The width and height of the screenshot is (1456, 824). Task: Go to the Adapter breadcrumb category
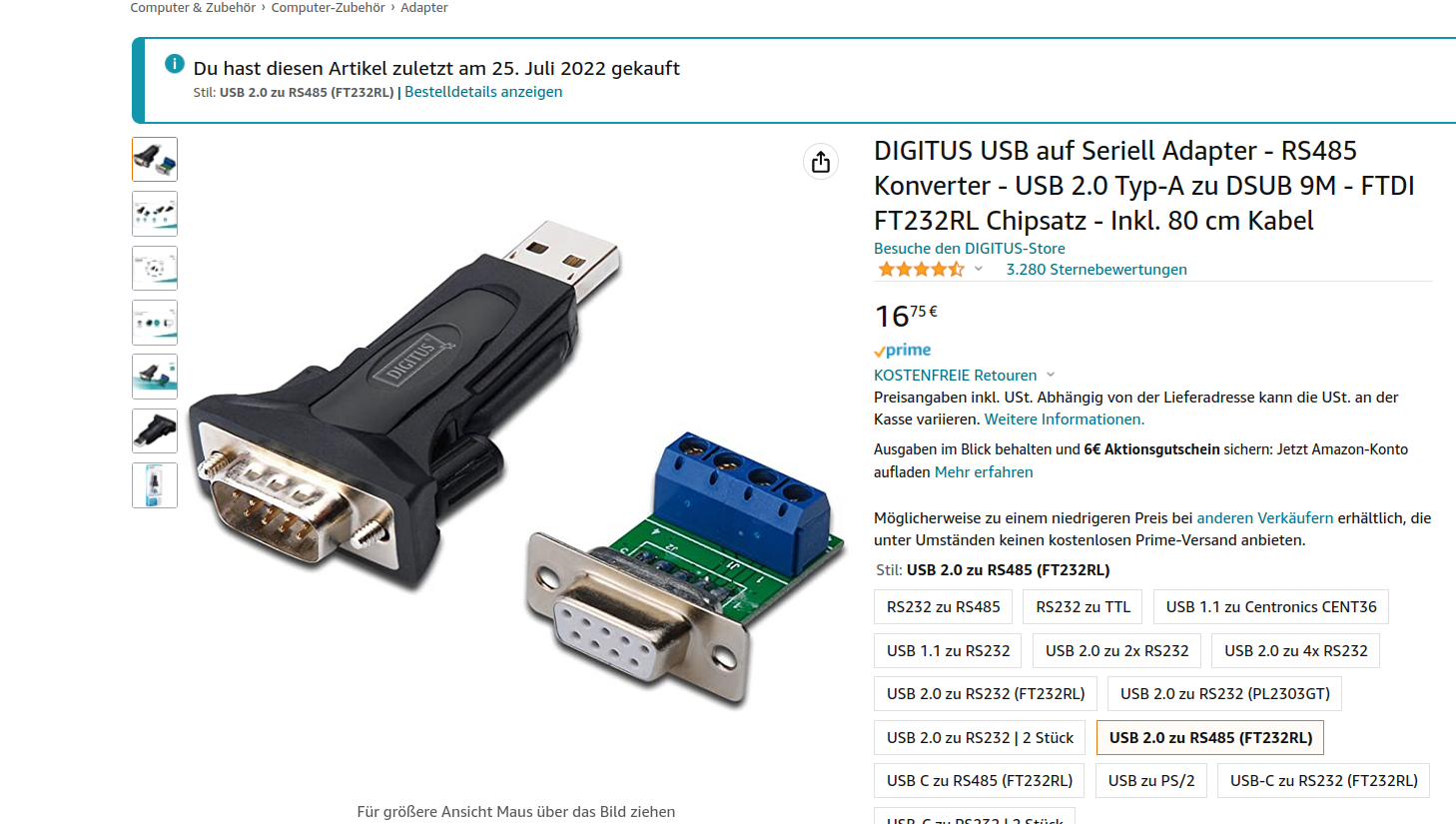(x=424, y=8)
